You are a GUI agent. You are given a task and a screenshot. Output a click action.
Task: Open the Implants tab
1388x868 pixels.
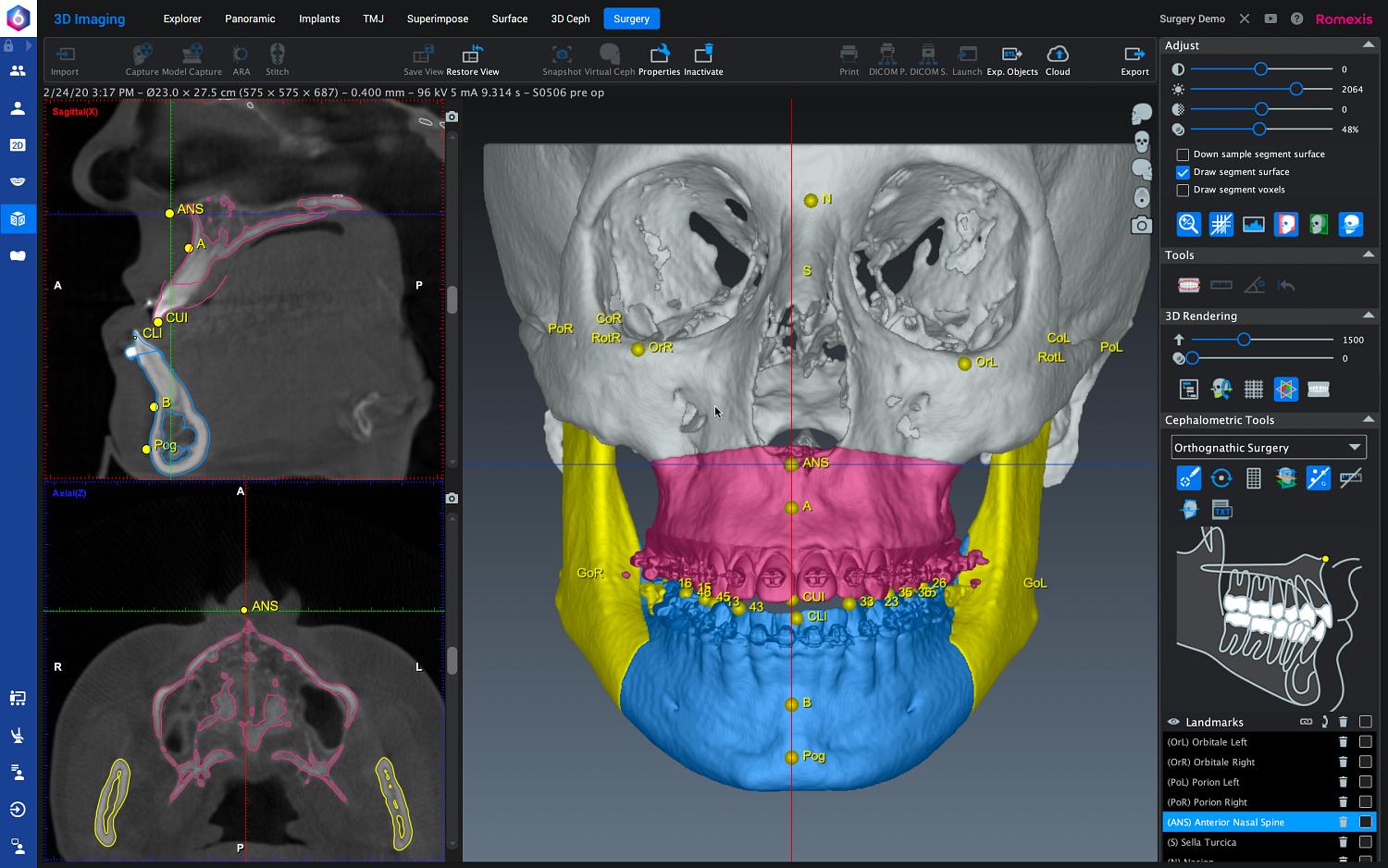319,19
